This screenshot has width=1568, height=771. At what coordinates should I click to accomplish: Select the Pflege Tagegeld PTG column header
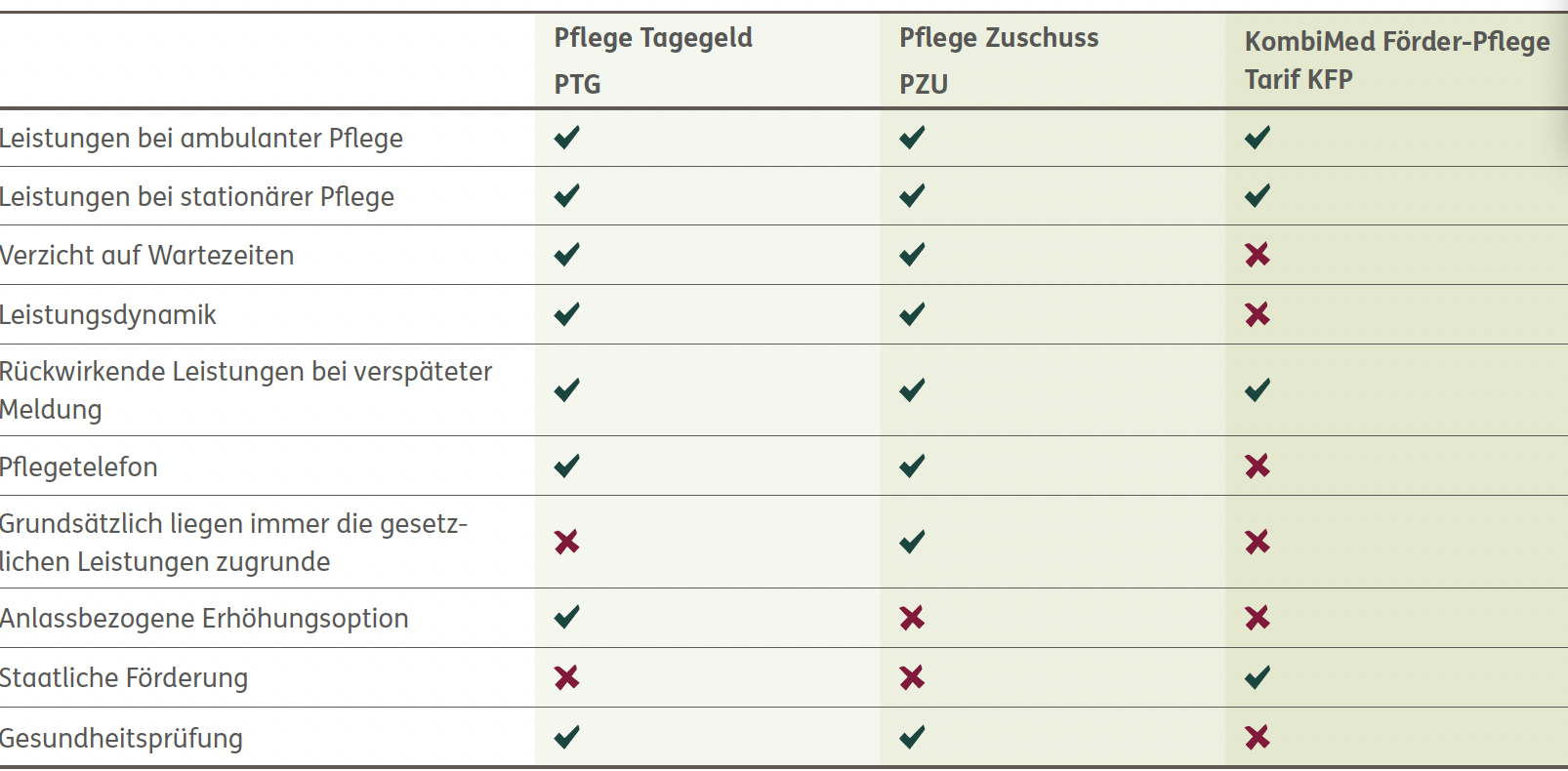pos(652,60)
